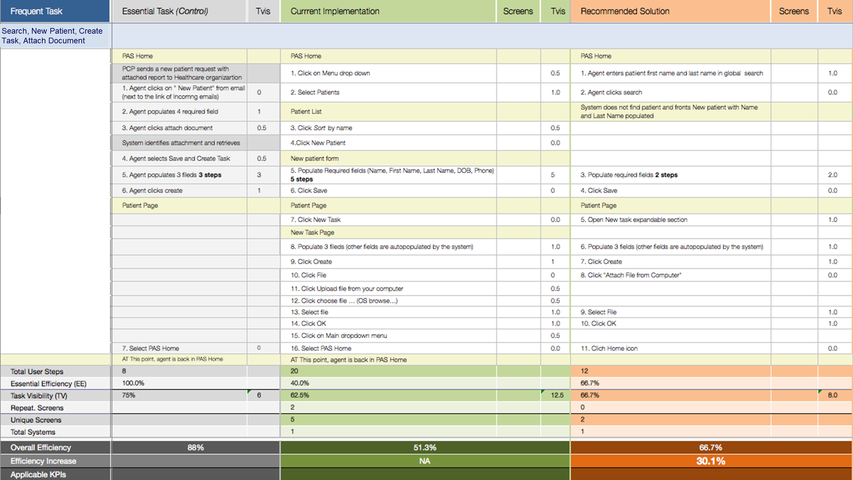Select '5. Populate Required fields ... 5 steps' cell
This screenshot has width=853, height=480.
(388, 175)
